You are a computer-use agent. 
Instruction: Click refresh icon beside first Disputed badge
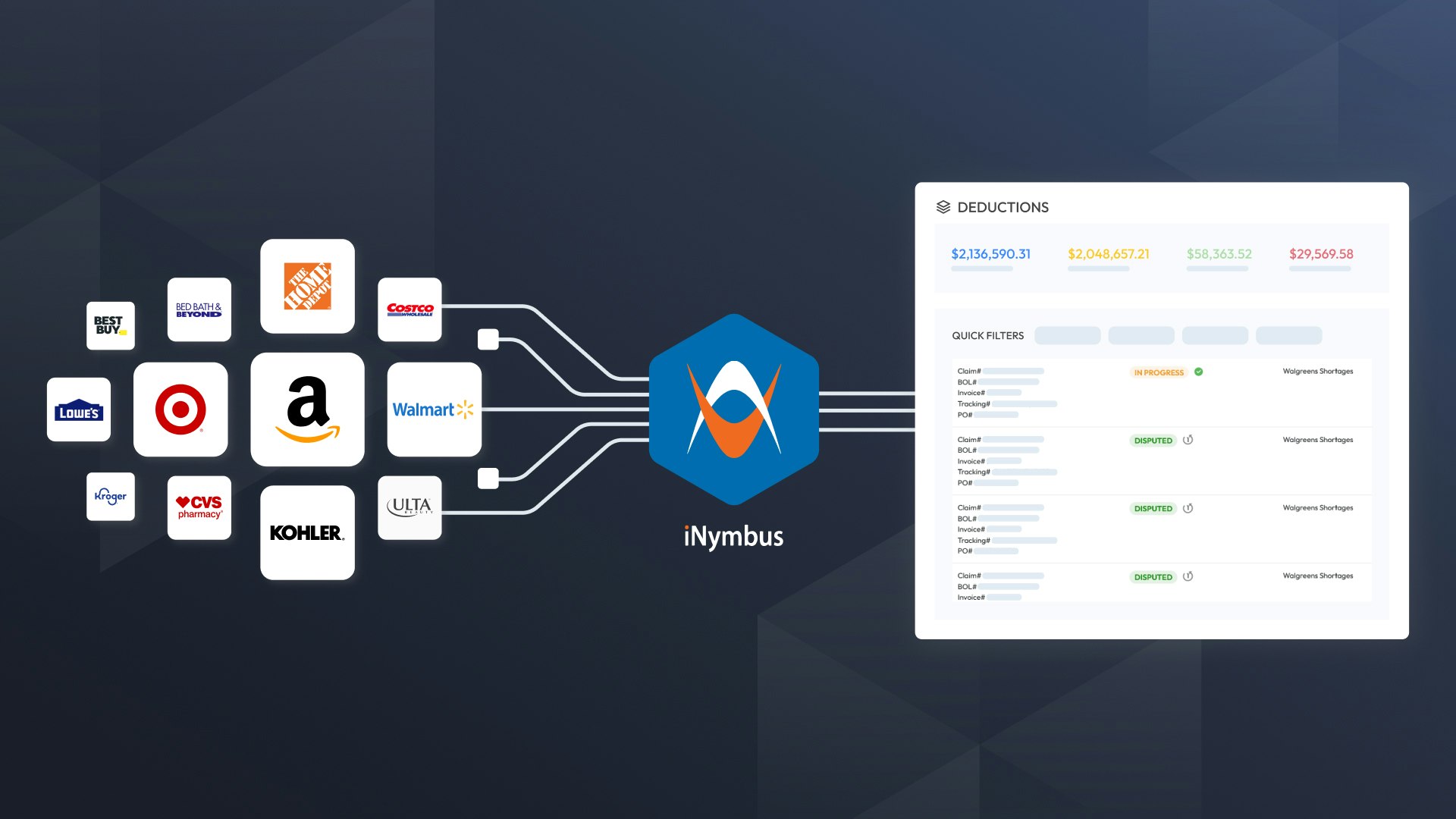pyautogui.click(x=1188, y=440)
